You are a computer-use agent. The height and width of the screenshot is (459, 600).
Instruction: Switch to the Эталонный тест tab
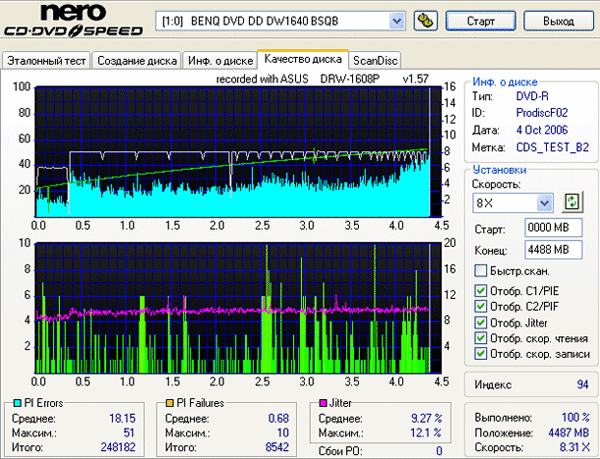point(47,61)
